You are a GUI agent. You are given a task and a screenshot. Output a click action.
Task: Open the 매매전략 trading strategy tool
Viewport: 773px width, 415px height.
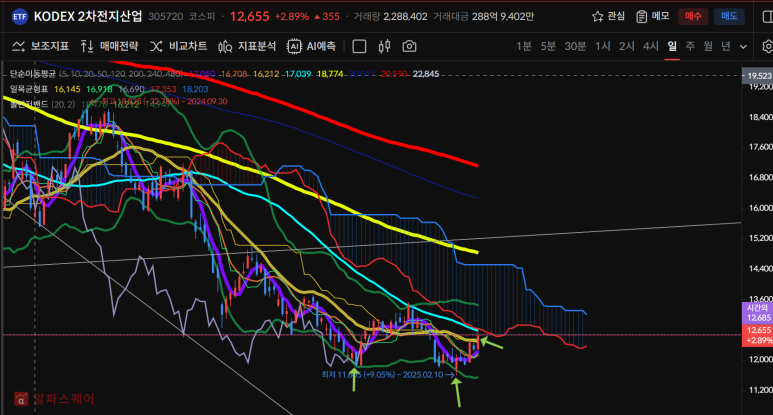tap(109, 46)
